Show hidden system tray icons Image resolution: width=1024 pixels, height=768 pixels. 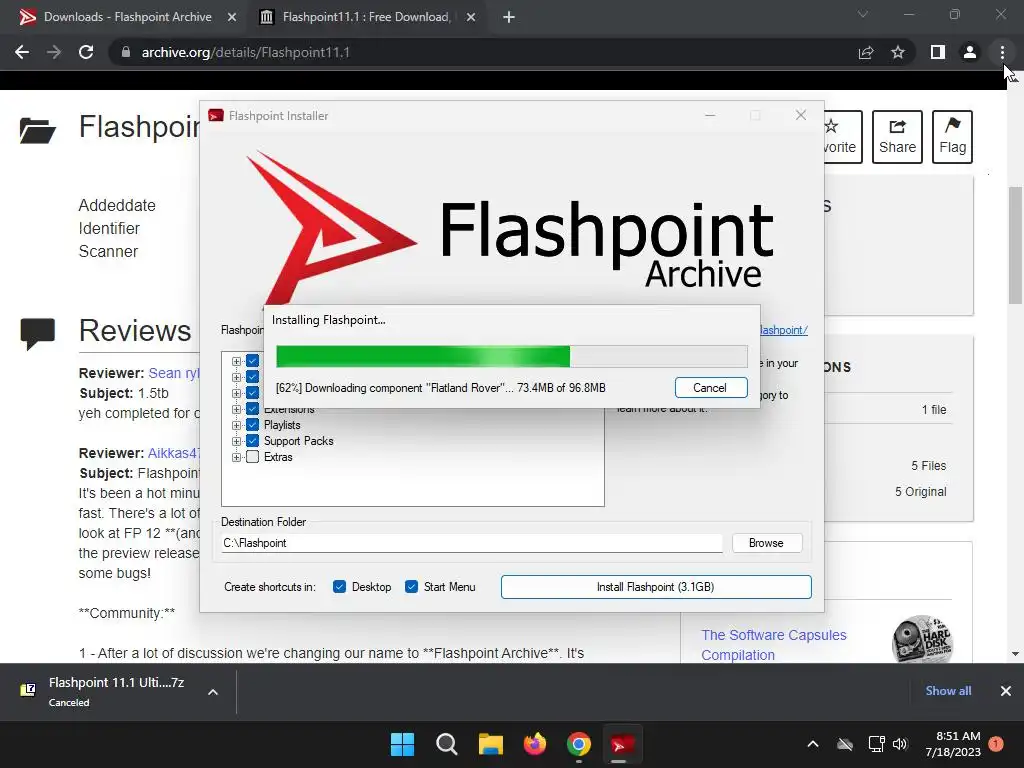click(812, 744)
